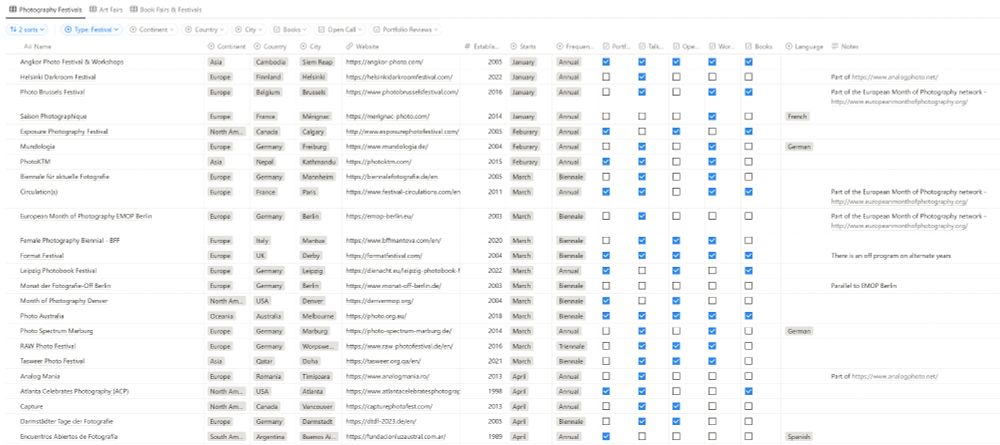Open the photobrusselsfestival.com website link
Screen dimensions: 1000x445
pyautogui.click(x=402, y=92)
